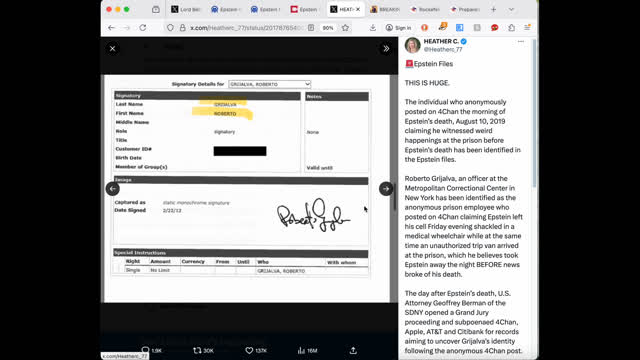Open the red speech bubble extension
This screenshot has height=360, width=640.
point(494,28)
